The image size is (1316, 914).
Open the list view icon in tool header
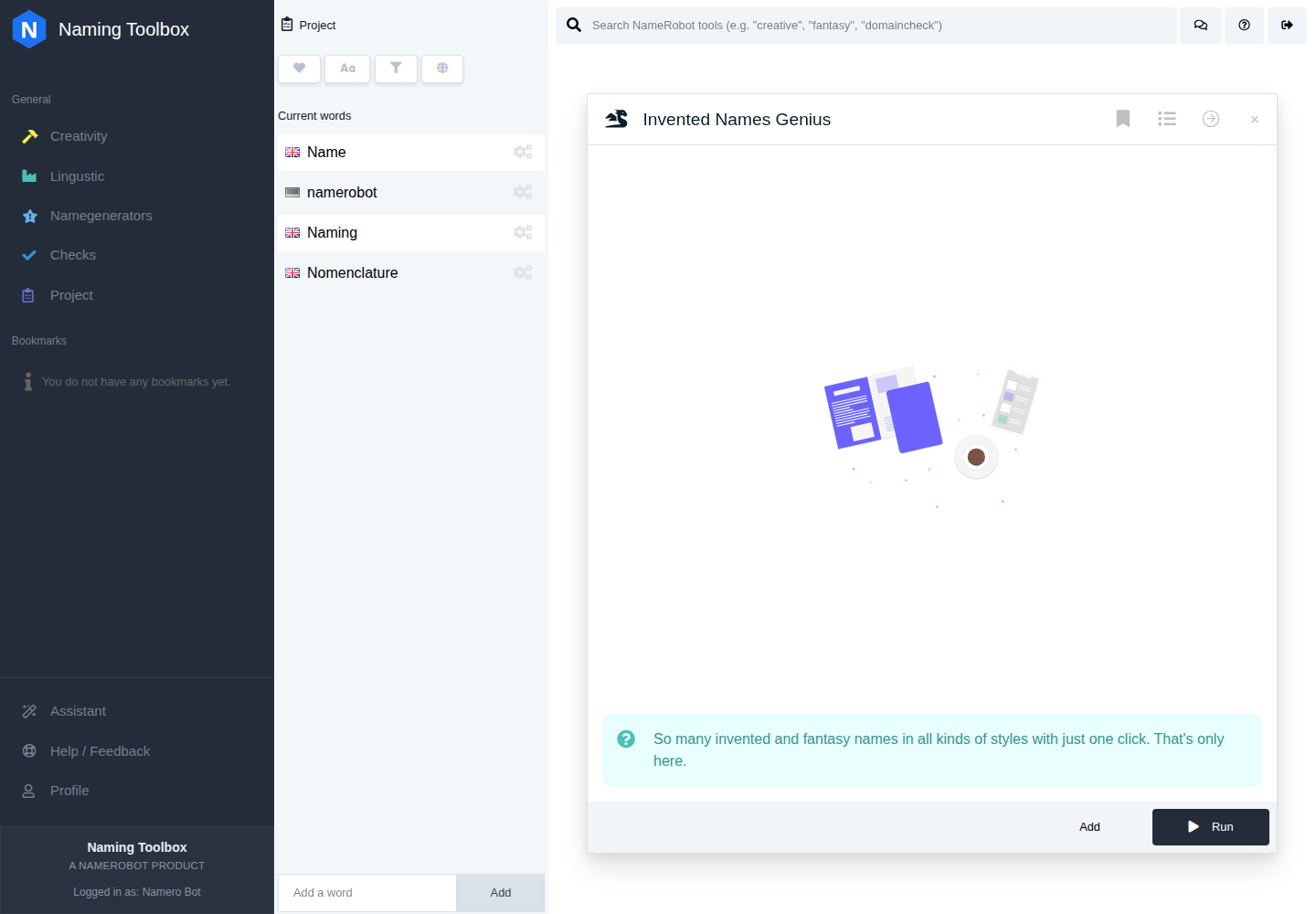point(1167,119)
